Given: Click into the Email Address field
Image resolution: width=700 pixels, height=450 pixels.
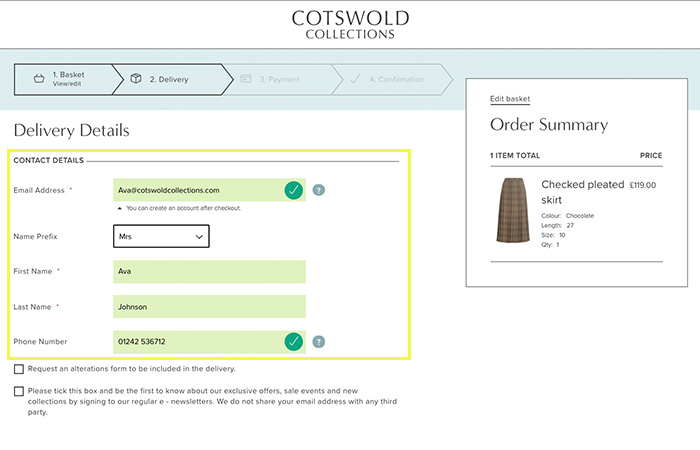Looking at the screenshot, I should tap(195, 190).
